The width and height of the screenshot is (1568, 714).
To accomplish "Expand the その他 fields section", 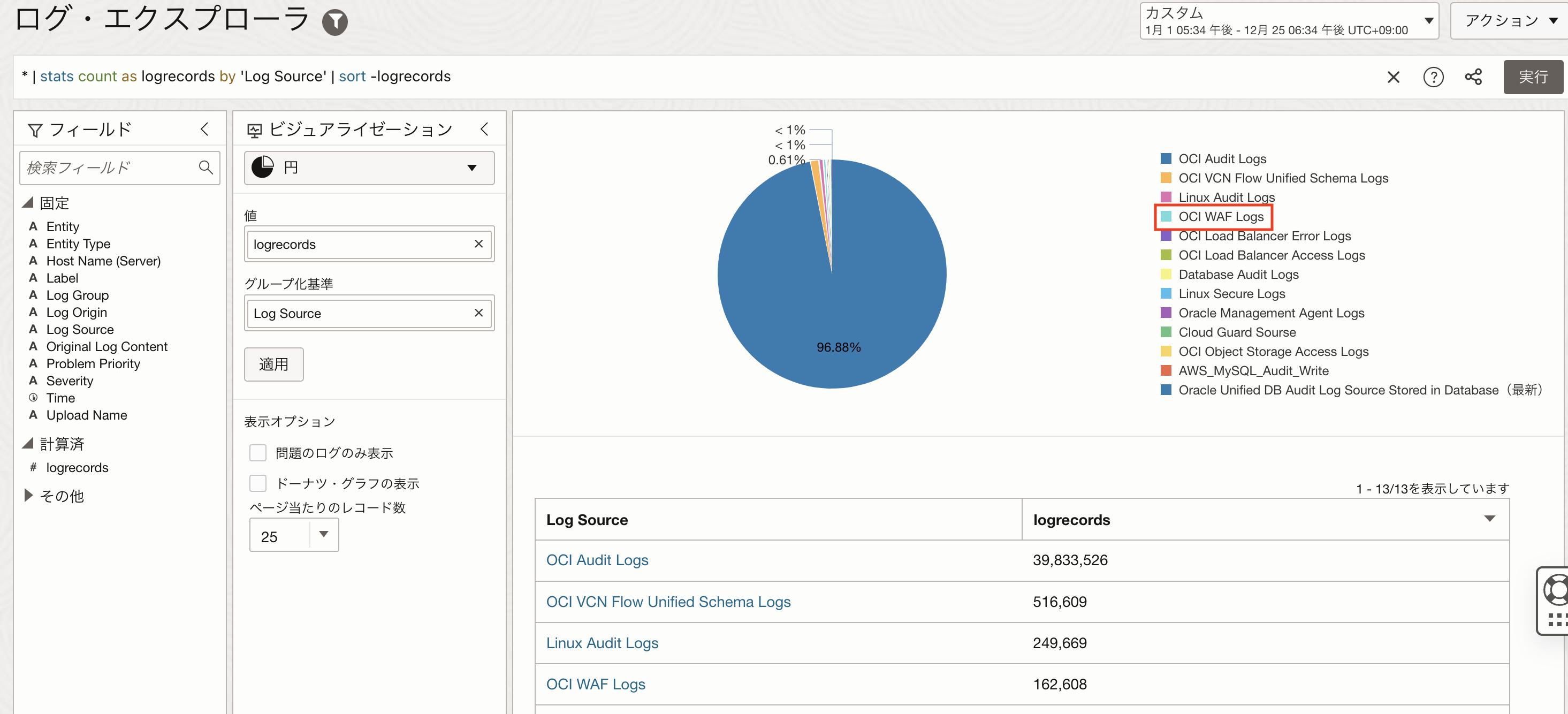I will 28,496.
